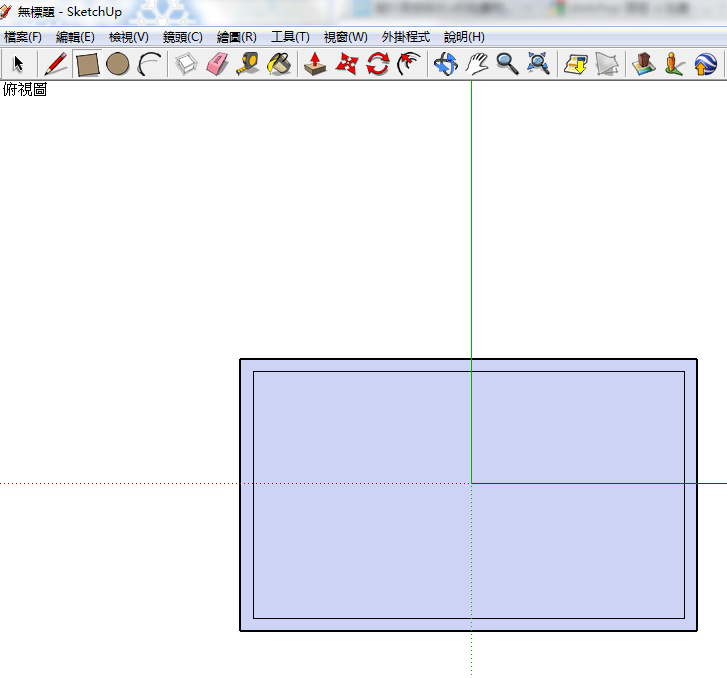727x678 pixels.
Task: Select the Paint Bucket tool
Action: (x=279, y=64)
